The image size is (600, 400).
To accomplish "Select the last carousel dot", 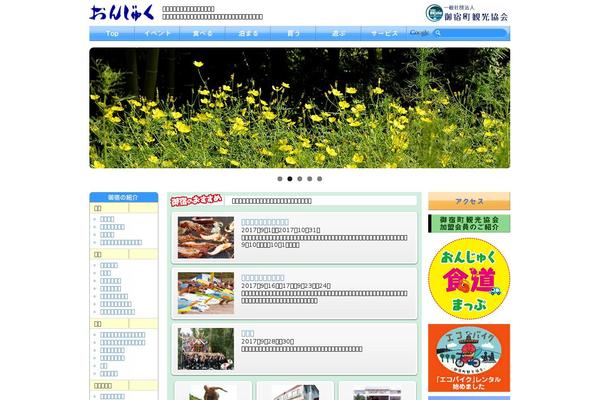I will point(320,178).
